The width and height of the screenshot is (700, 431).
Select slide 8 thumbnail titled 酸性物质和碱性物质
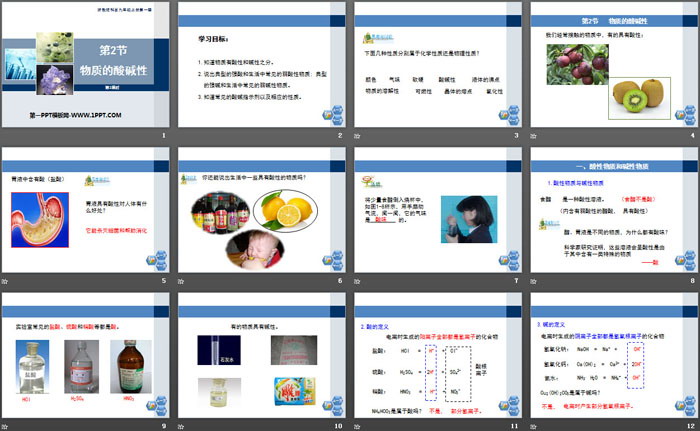(614, 210)
